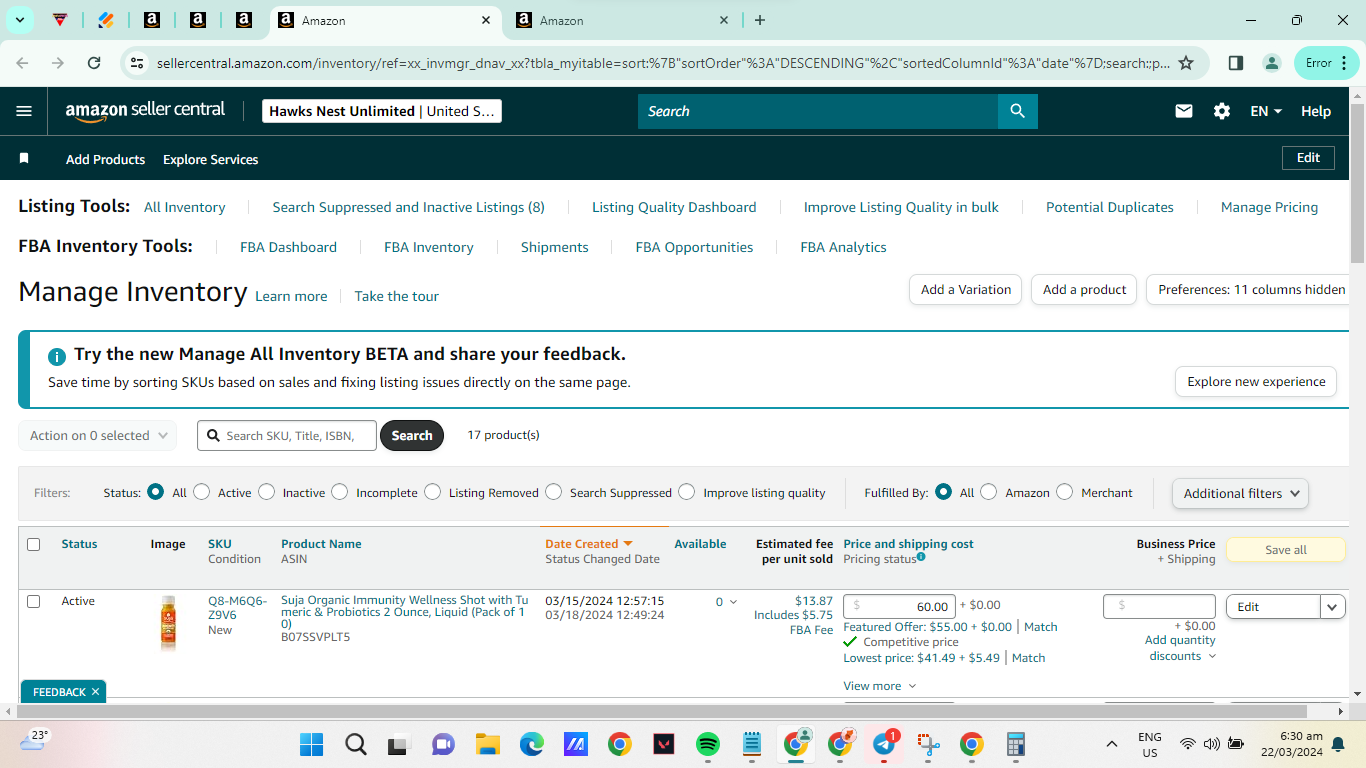Viewport: 1366px width, 768px height.
Task: Filter Fulfilled By Merchant
Action: pyautogui.click(x=1064, y=492)
